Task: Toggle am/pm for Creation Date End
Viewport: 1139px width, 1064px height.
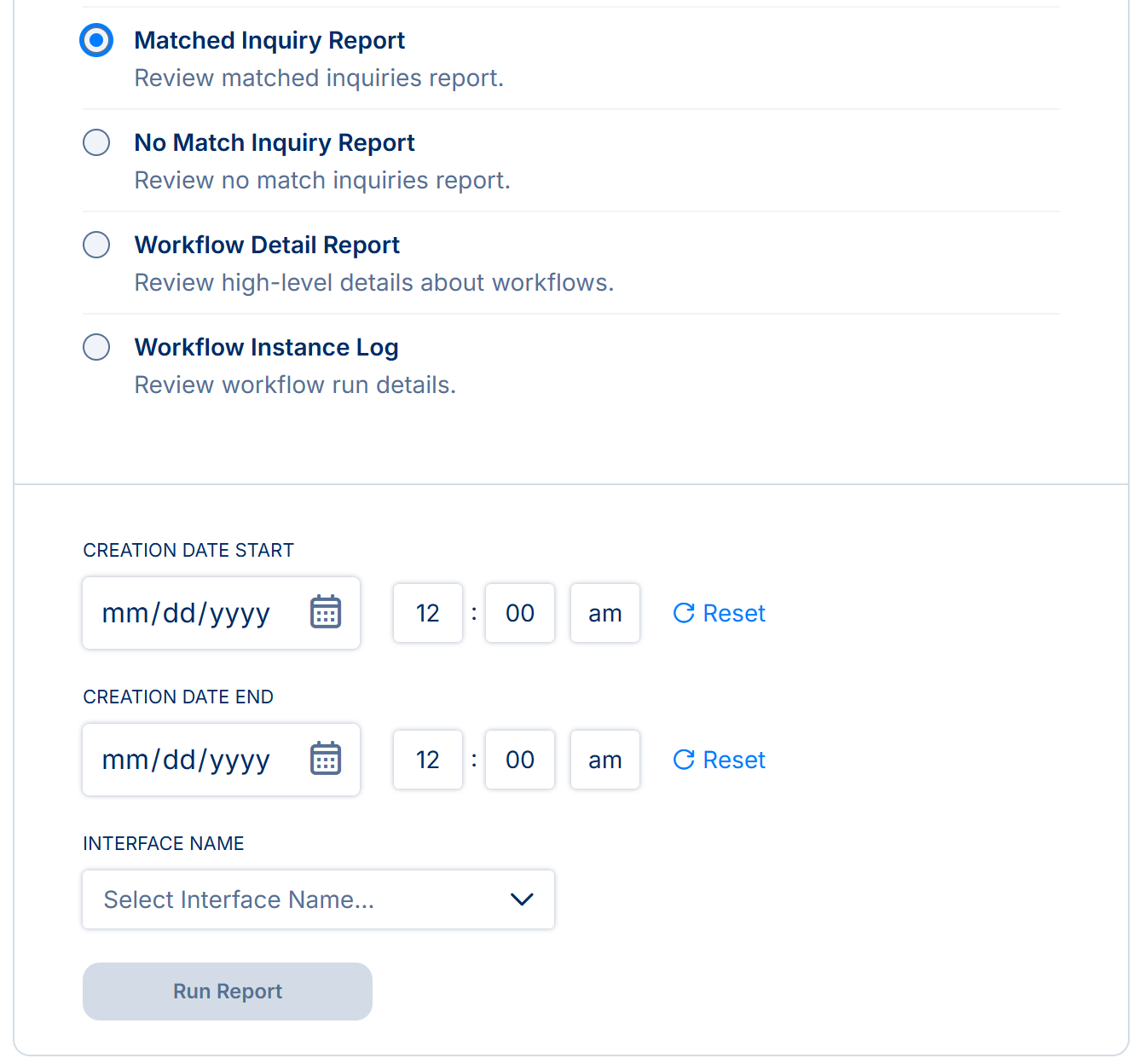Action: (605, 760)
